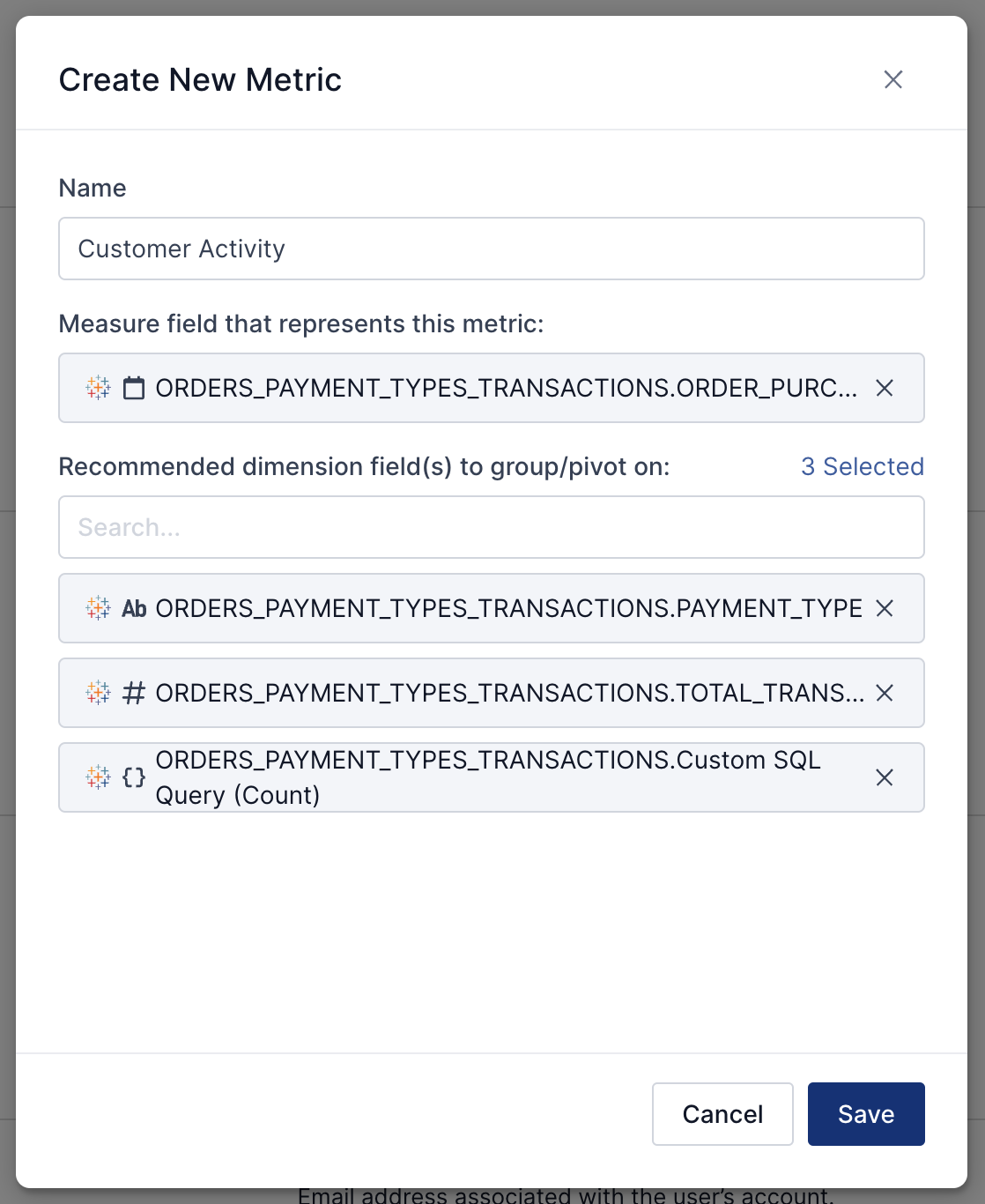Image resolution: width=985 pixels, height=1204 pixels.
Task: Click Tableau logo icon on TOTAL_TRANS row
Action: click(x=98, y=693)
